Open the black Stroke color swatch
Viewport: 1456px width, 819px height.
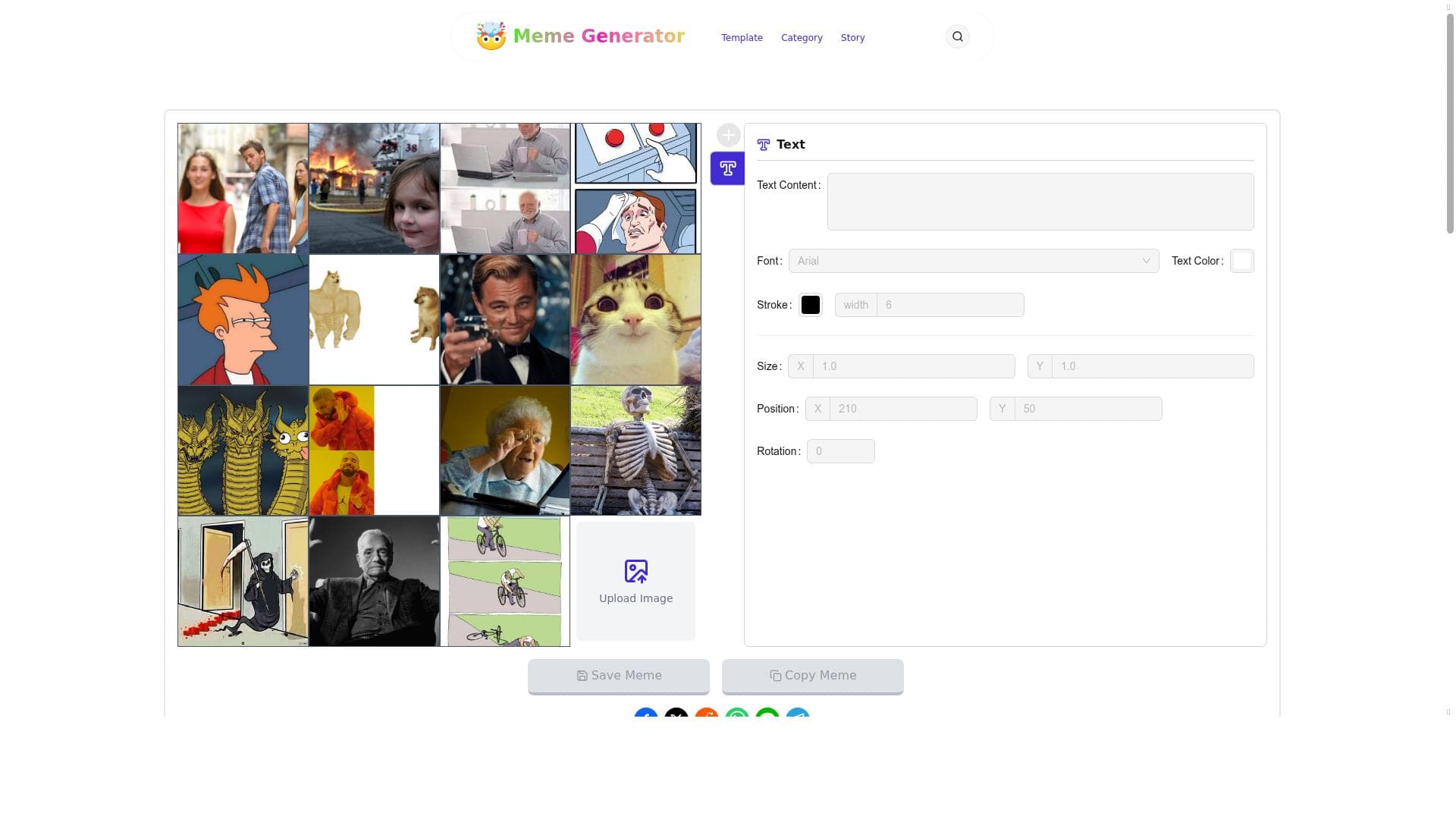coord(810,305)
